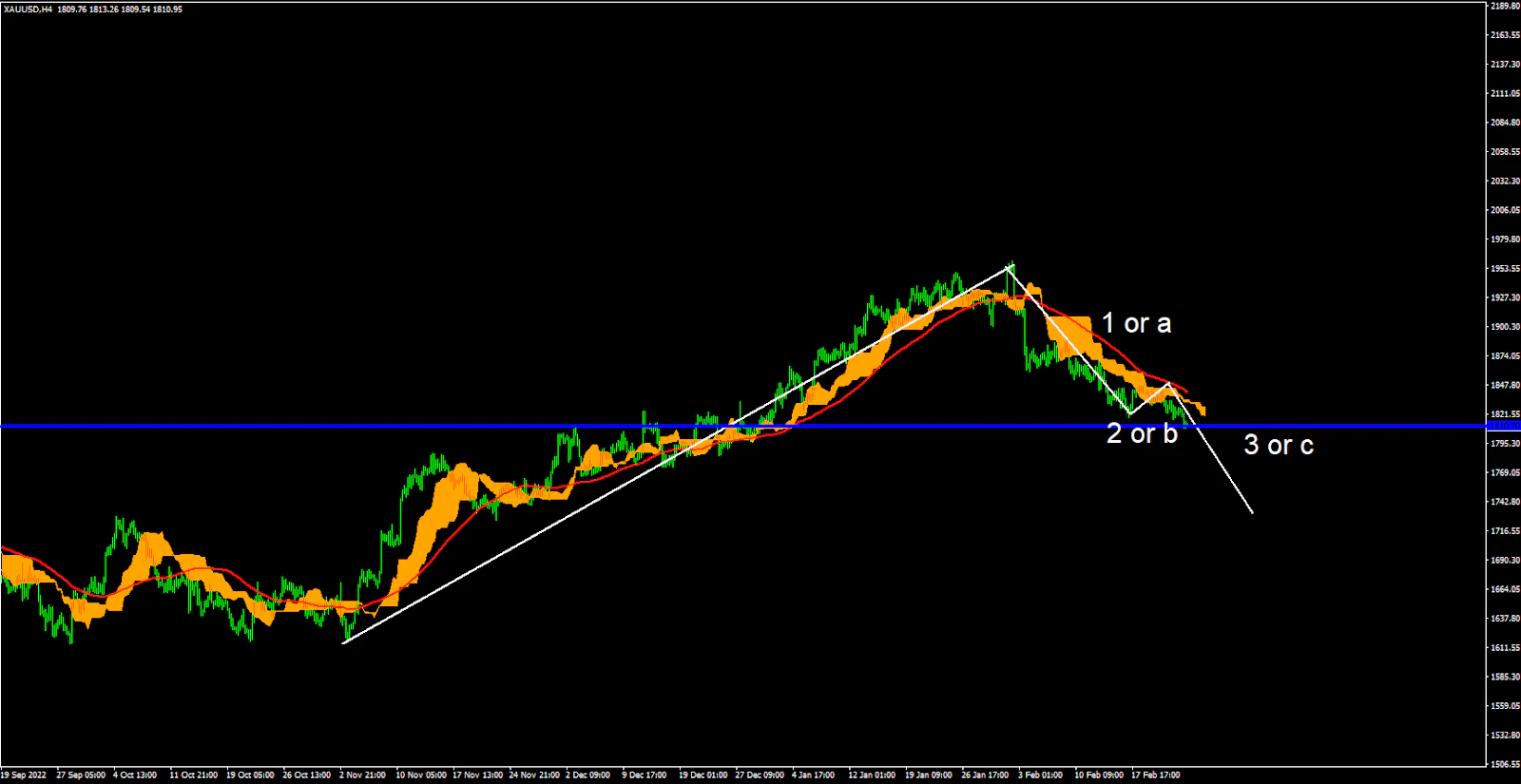Image resolution: width=1521 pixels, height=784 pixels.
Task: Click the 2 Dec 09:00 time label
Action: [587, 775]
